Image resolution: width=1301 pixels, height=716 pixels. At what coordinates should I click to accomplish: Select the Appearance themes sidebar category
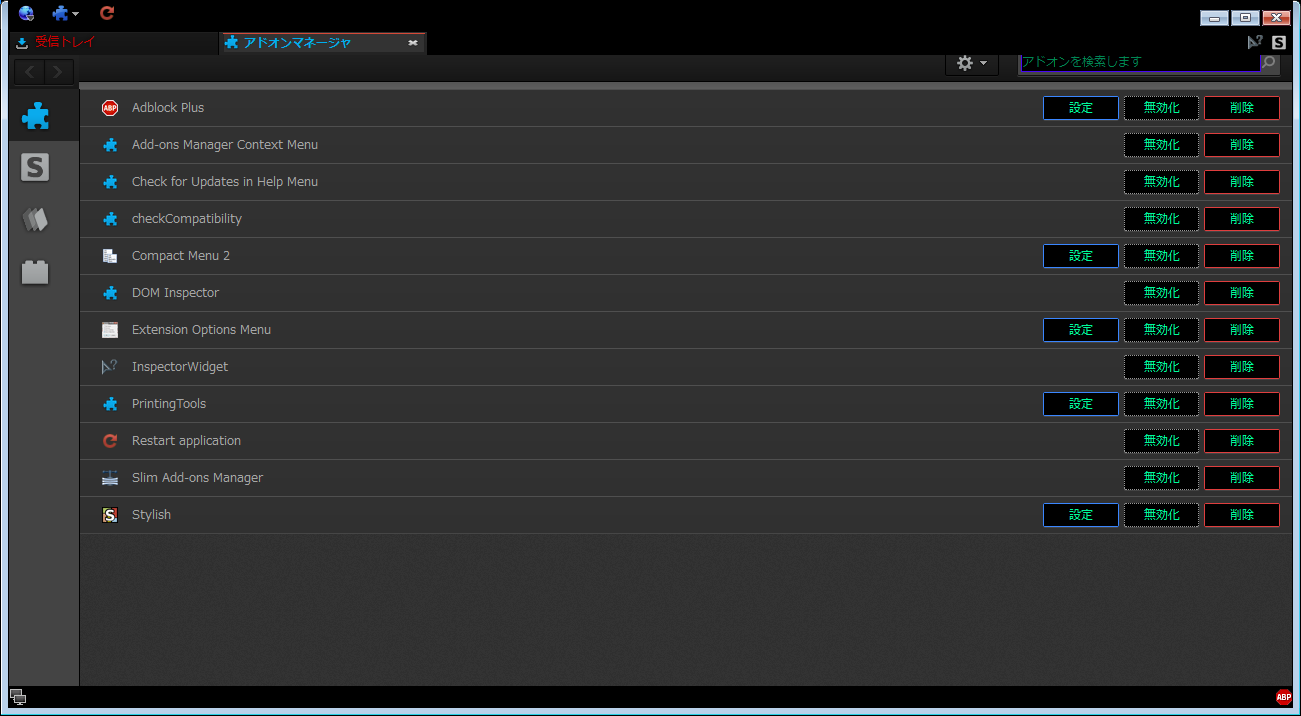[36, 220]
